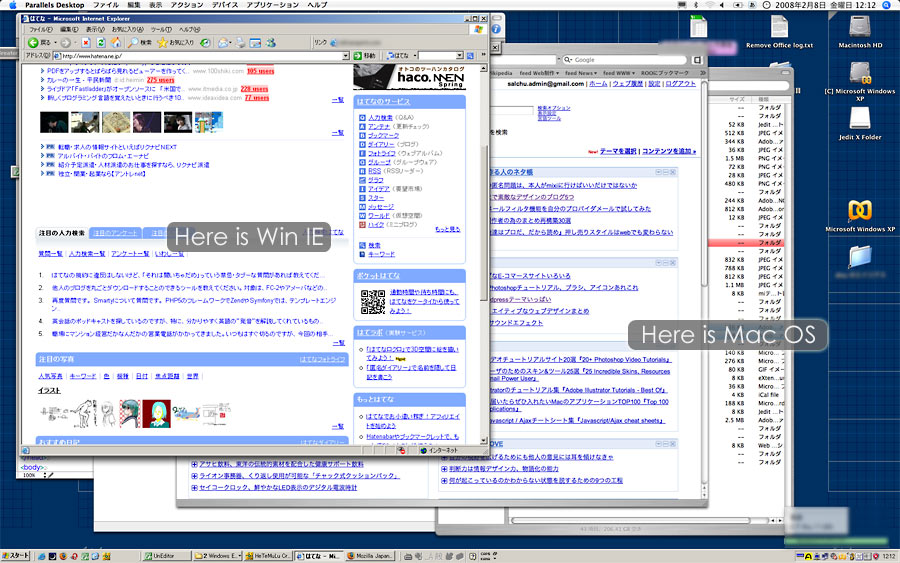900x563 pixels.
Task: Switch to Mozilla Japan taskbar button
Action: [370, 556]
